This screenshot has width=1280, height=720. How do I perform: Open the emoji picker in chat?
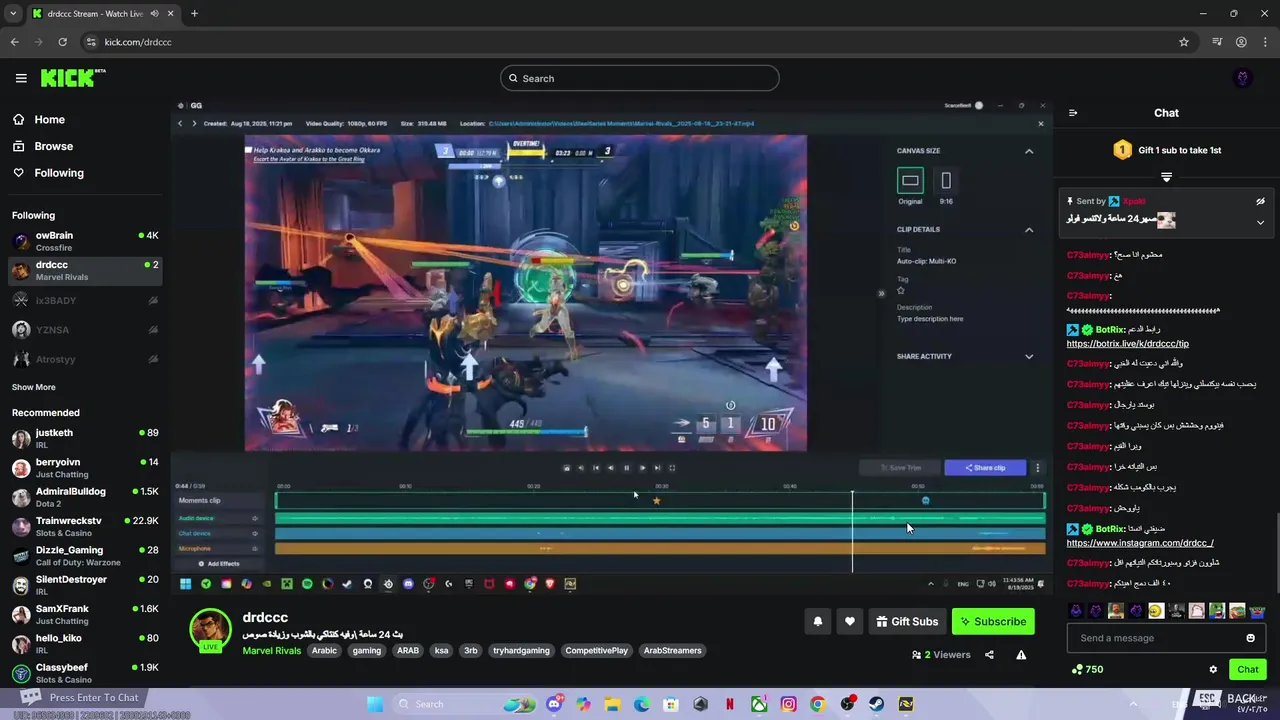1250,638
